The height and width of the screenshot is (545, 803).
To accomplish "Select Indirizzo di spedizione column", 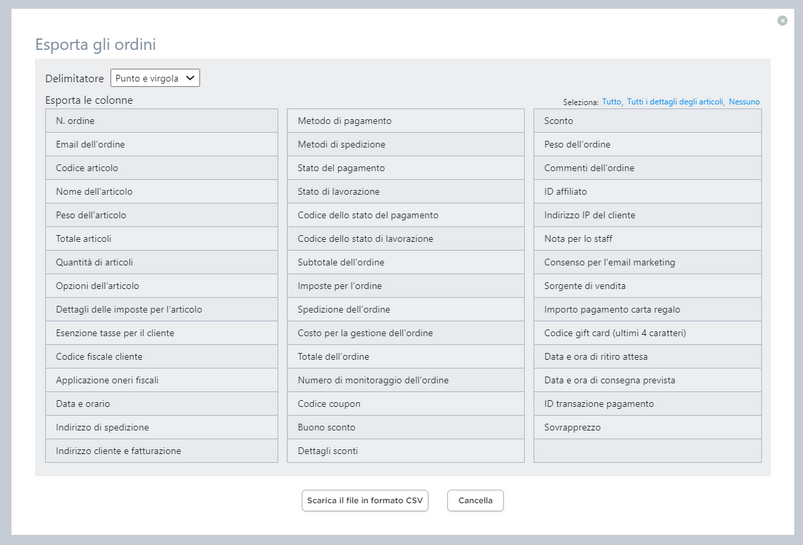I will click(x=161, y=427).
